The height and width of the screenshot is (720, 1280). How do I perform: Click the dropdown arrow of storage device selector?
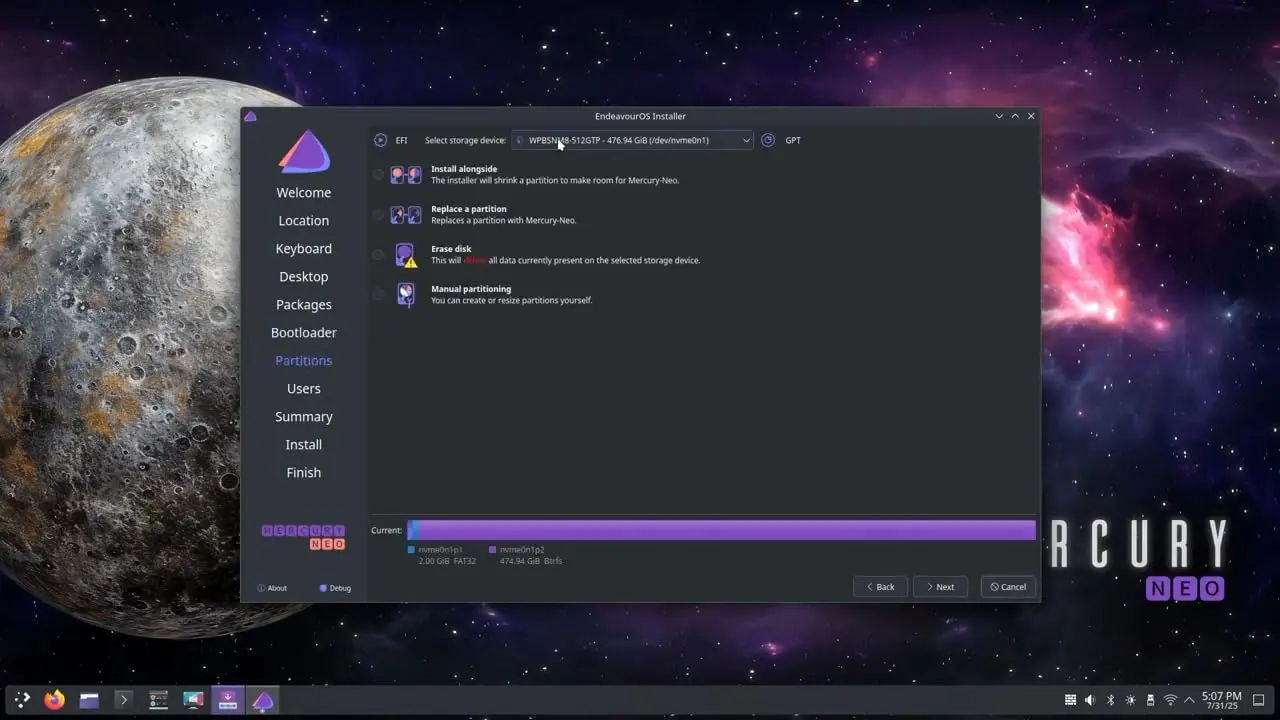[x=745, y=140]
